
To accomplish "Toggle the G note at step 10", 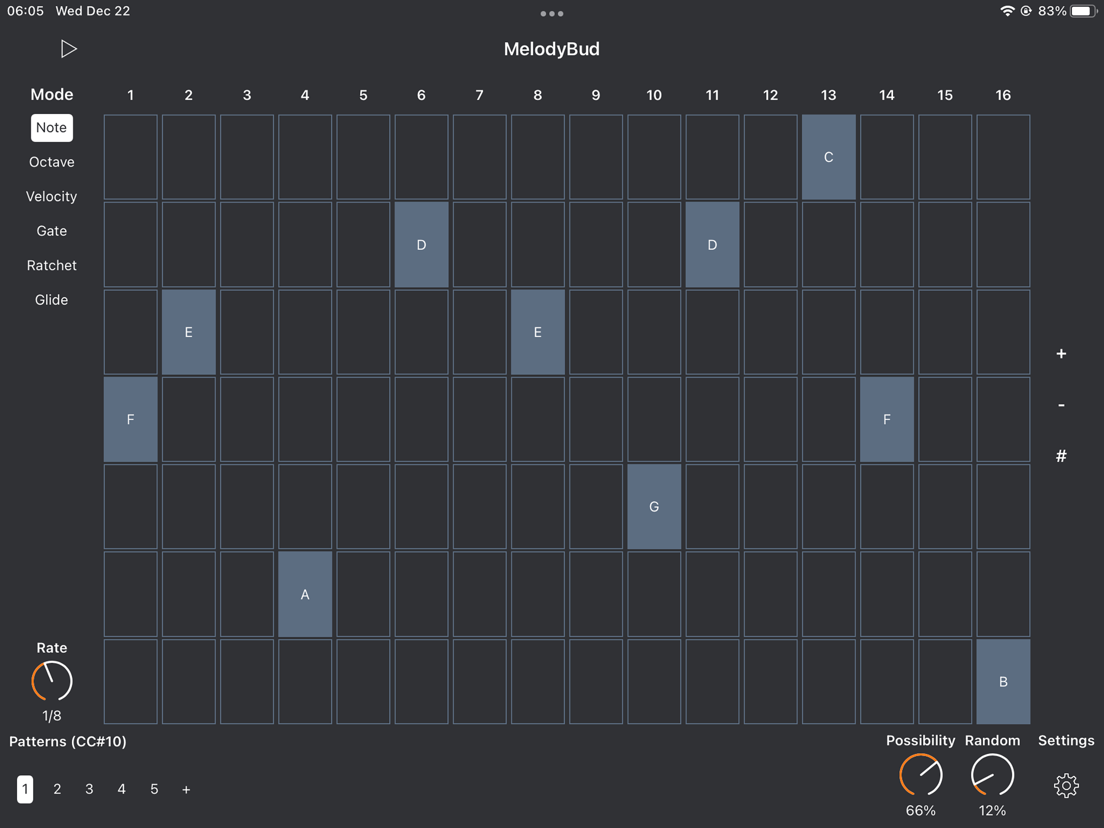I will click(654, 506).
